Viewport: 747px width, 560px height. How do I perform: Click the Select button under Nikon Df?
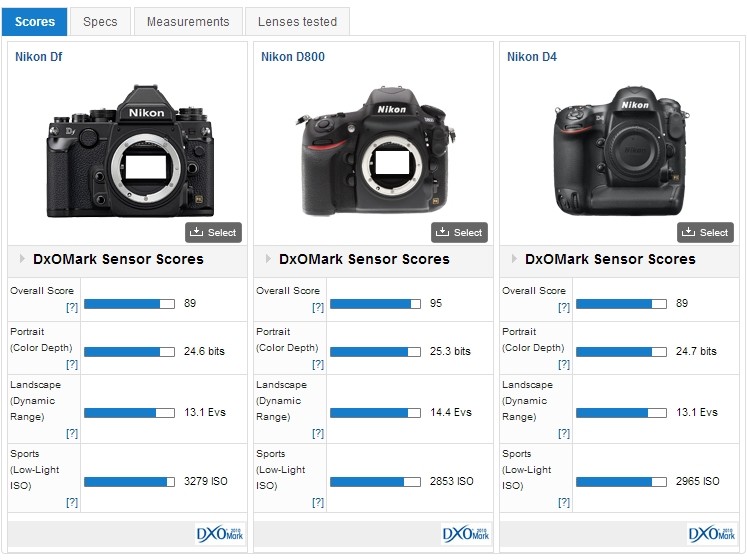tap(212, 232)
